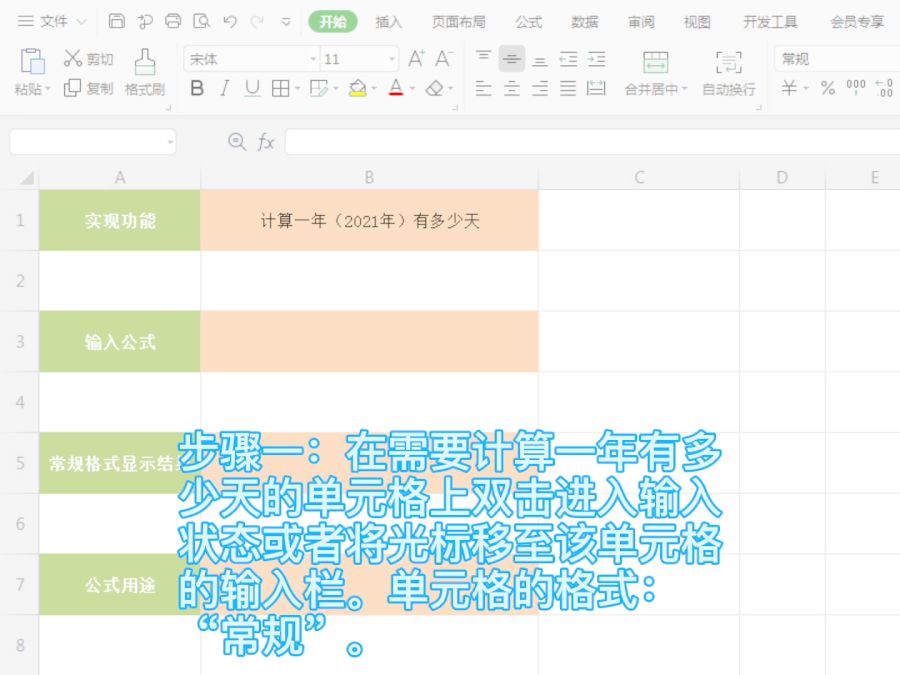Click the Print icon
The width and height of the screenshot is (900, 675).
point(173,21)
